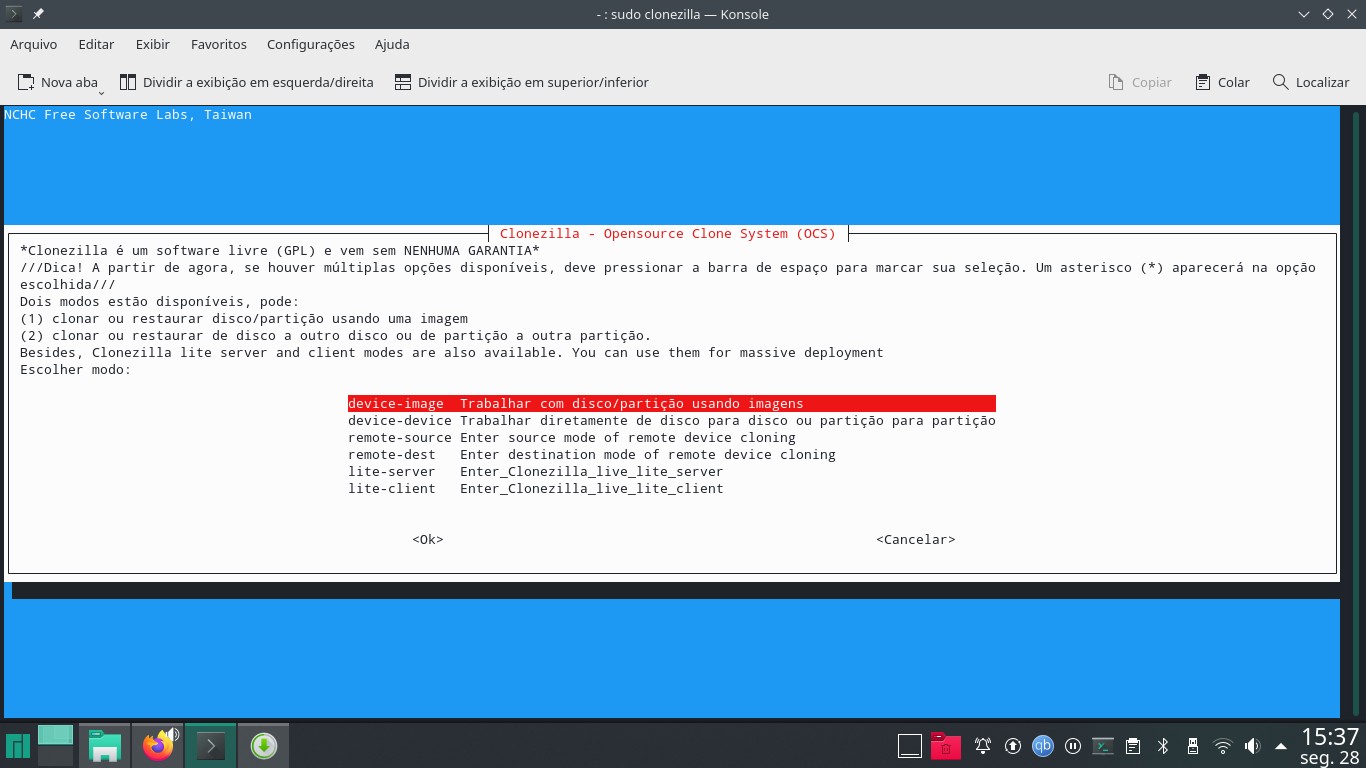This screenshot has width=1366, height=768.
Task: Open the volume control tray icon
Action: point(1252,746)
